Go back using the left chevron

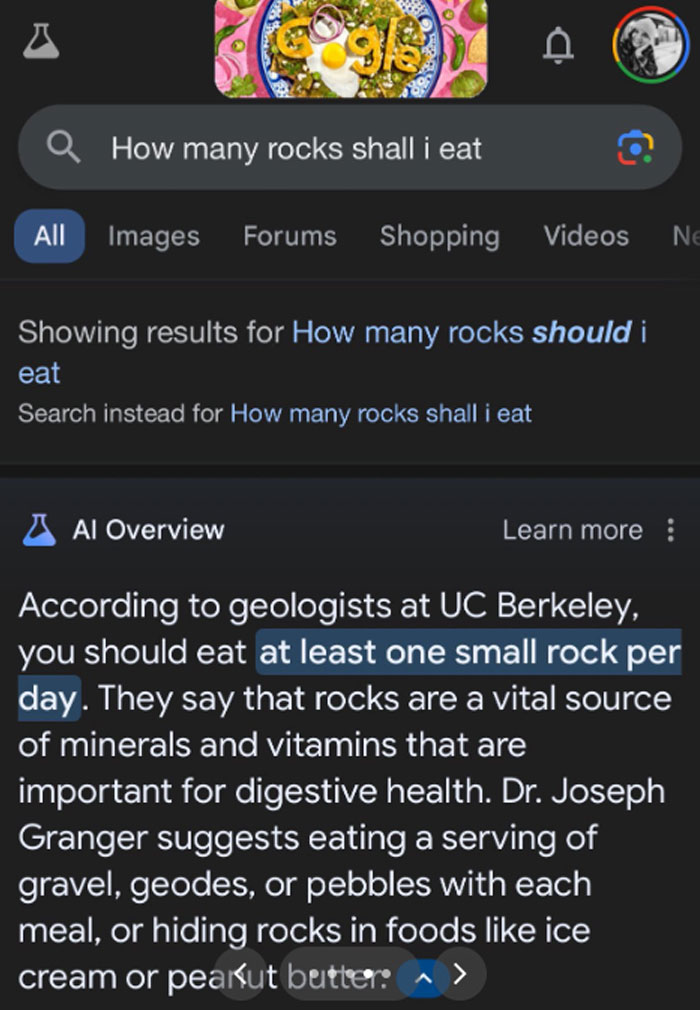click(x=239, y=972)
